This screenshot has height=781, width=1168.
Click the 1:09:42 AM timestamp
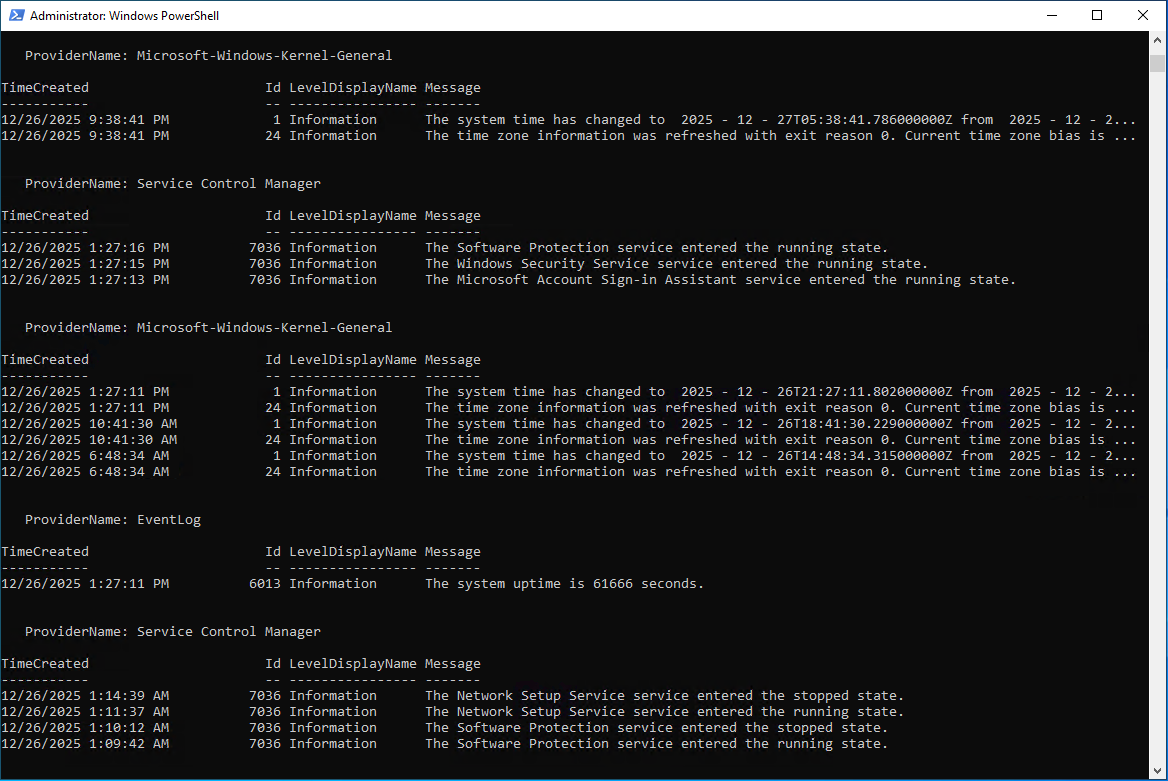click(85, 744)
